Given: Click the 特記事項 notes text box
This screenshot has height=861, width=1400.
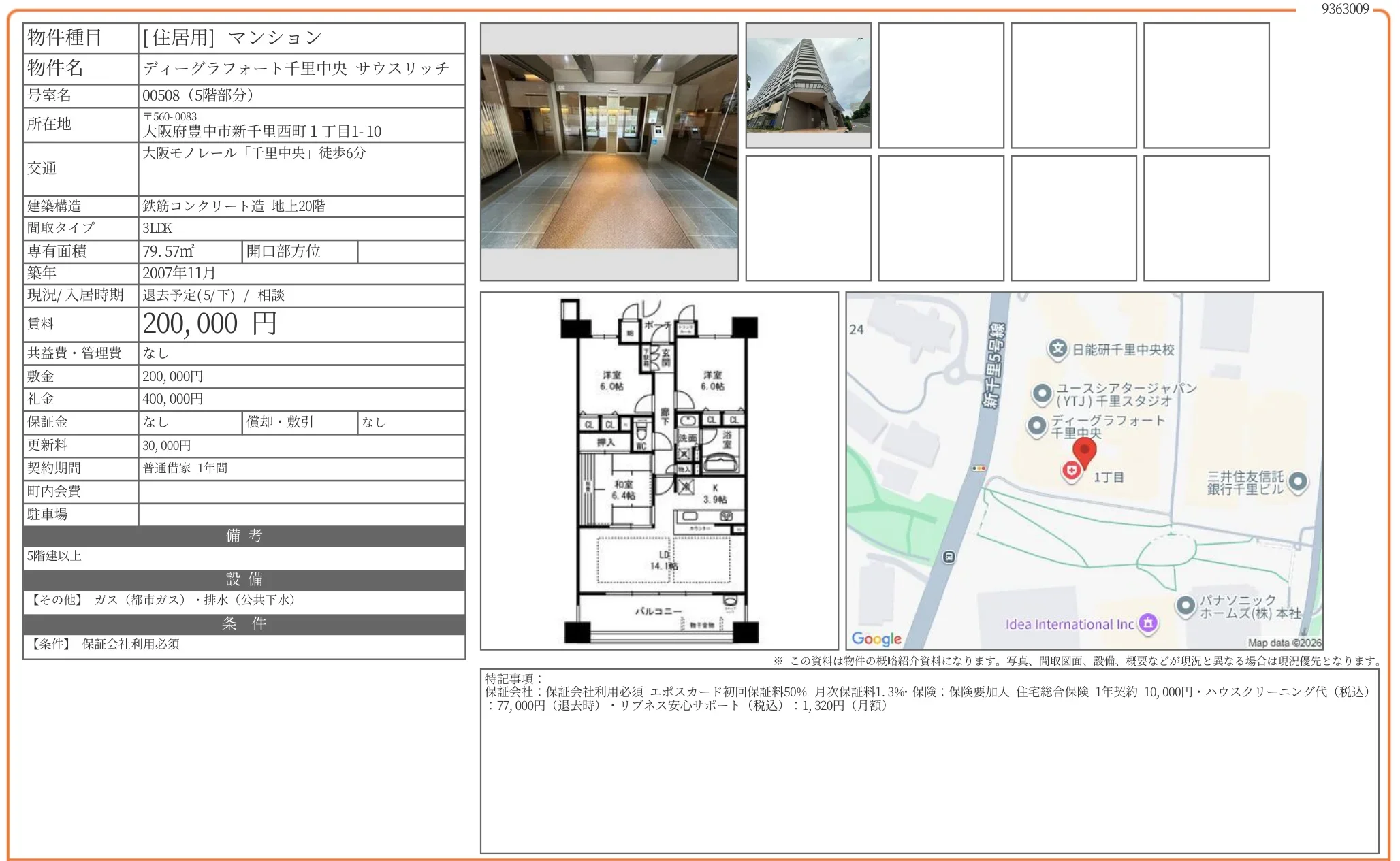Looking at the screenshot, I should [929, 760].
